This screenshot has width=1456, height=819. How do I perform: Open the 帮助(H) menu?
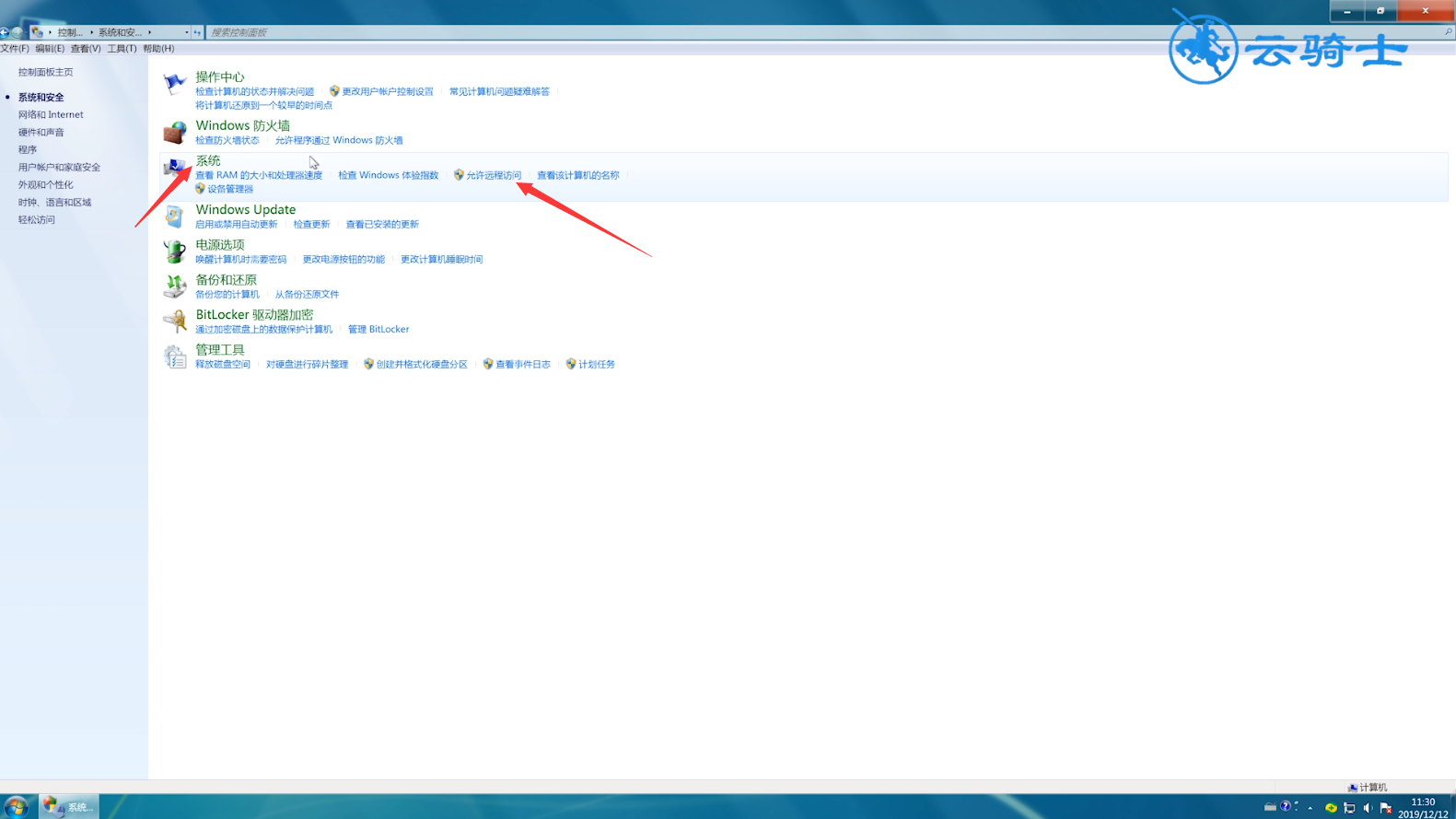pos(158,49)
